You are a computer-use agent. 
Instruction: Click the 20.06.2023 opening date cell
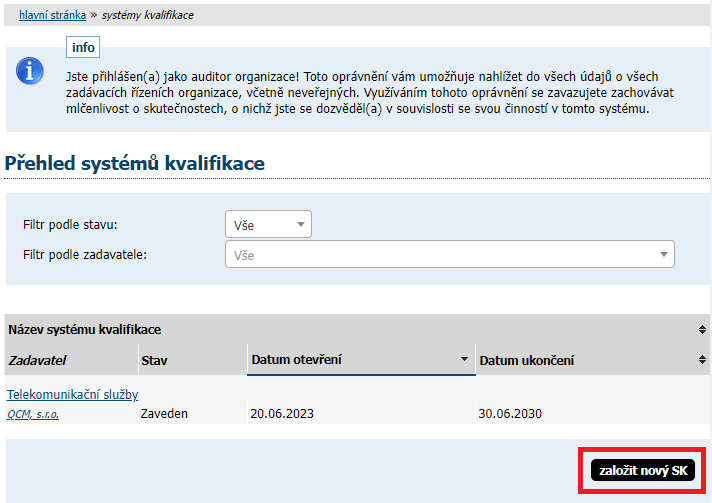tap(283, 413)
